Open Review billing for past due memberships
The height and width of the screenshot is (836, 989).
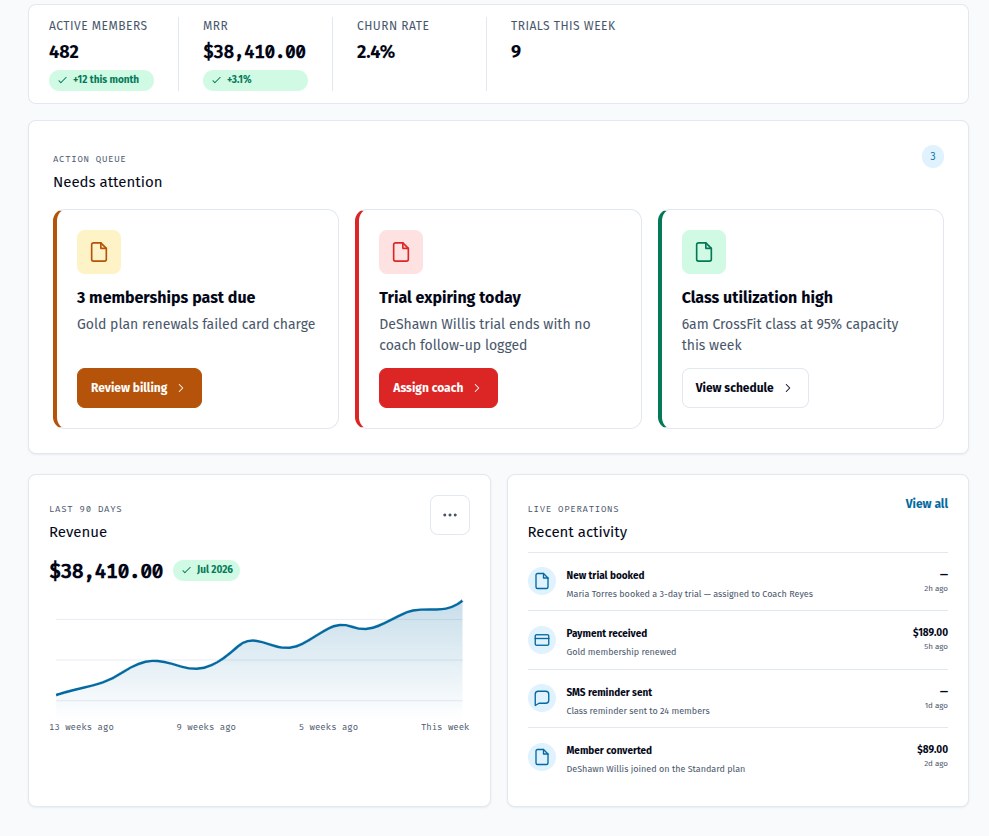tap(139, 388)
